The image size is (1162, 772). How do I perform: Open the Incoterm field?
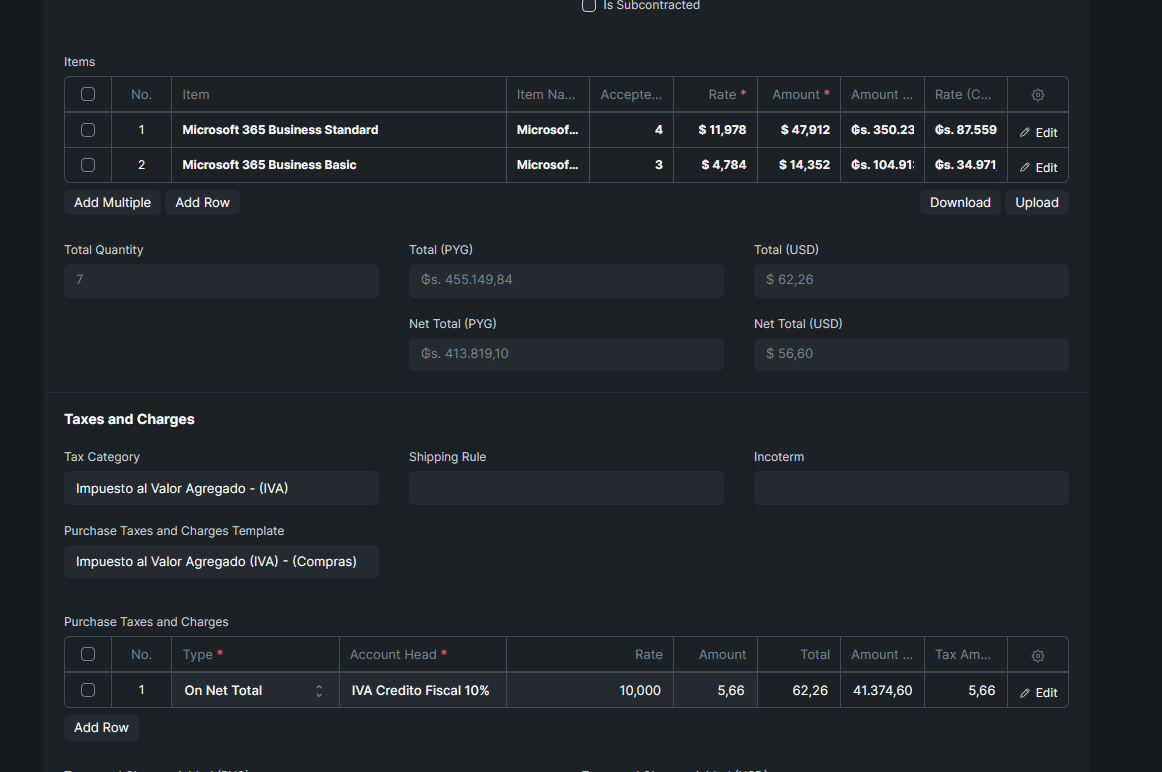(x=912, y=488)
